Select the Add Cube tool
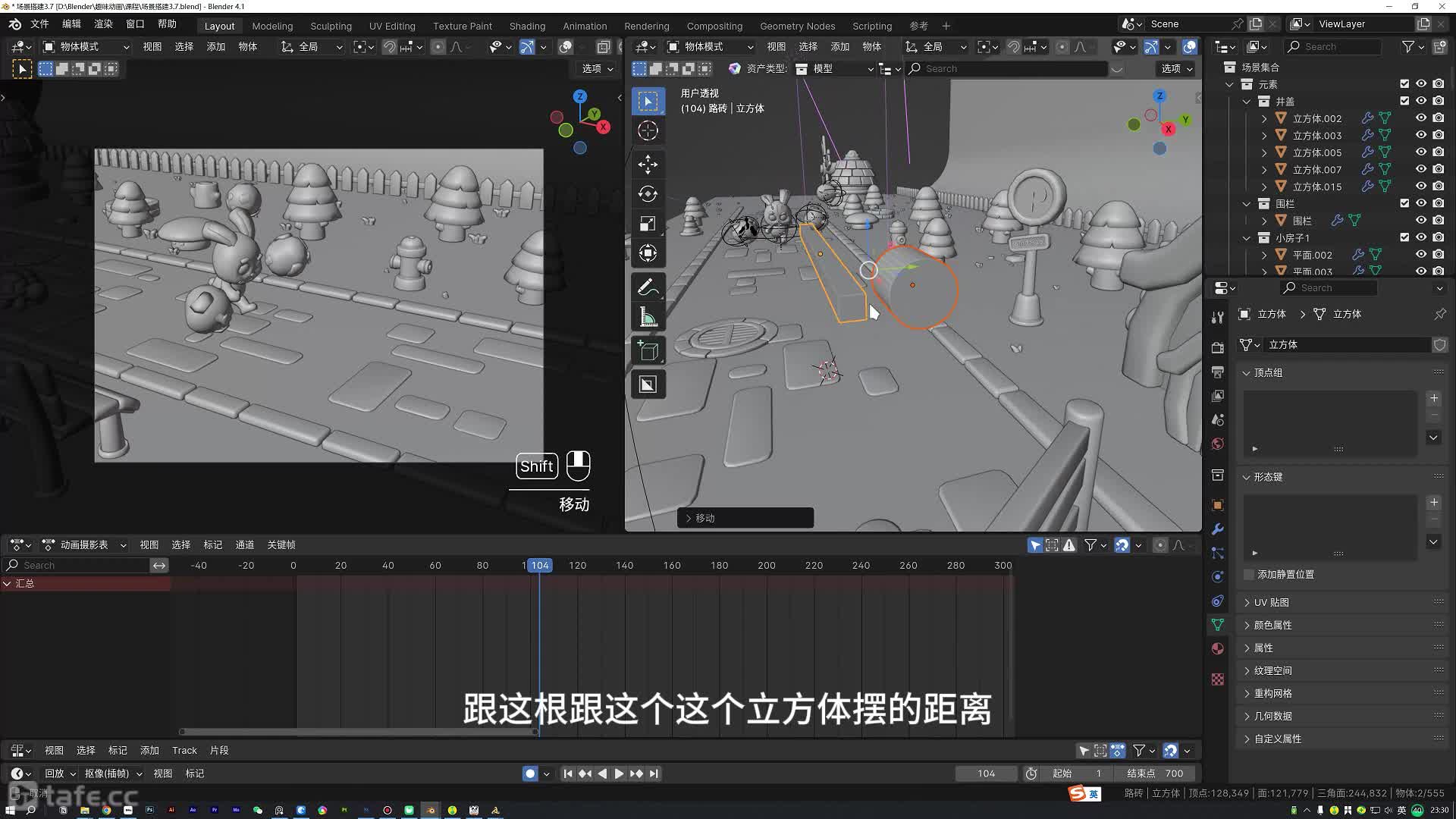Screen dimensions: 1456x819 [x=648, y=351]
